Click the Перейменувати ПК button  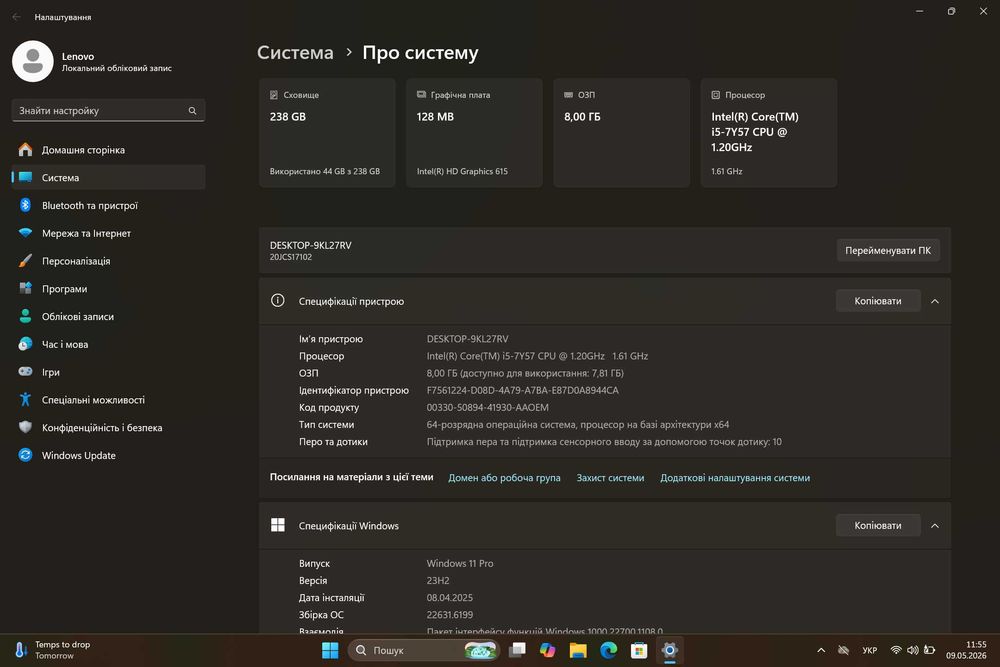click(888, 251)
